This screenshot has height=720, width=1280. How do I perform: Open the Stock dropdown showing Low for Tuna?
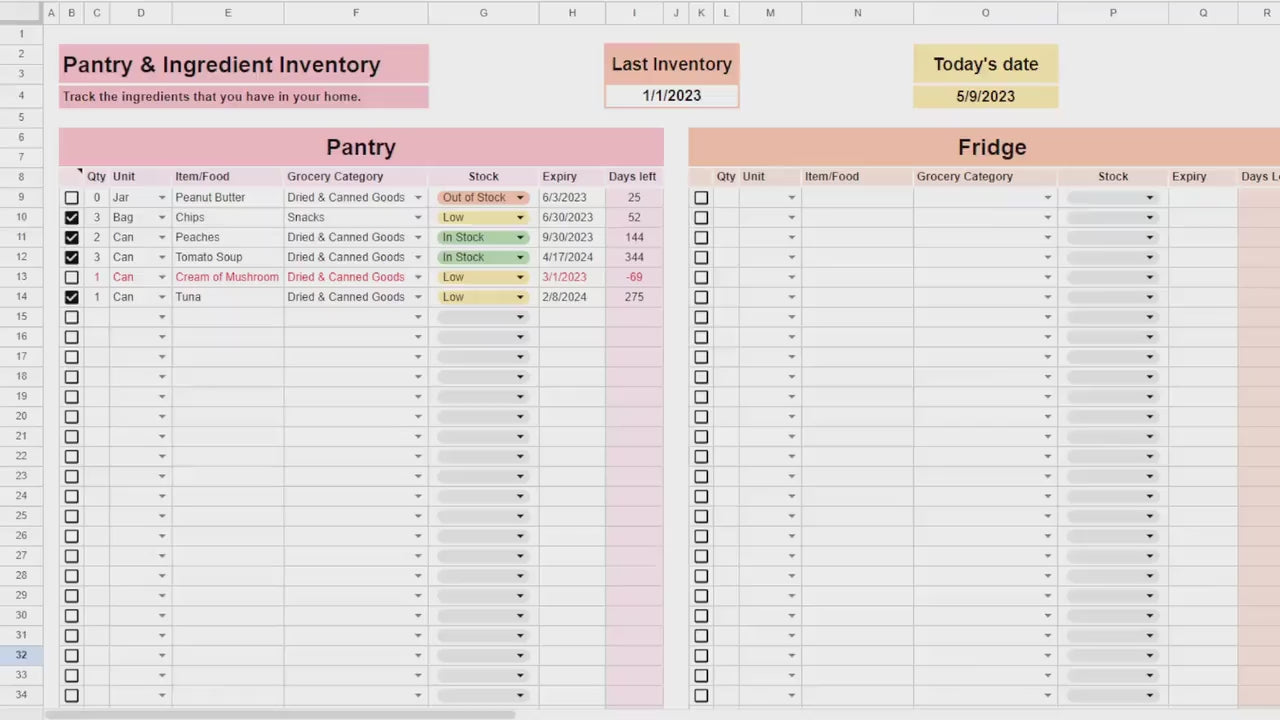[519, 297]
